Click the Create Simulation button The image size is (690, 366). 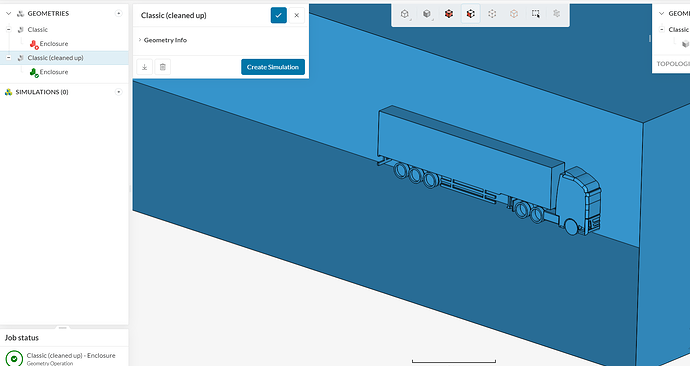pos(273,67)
